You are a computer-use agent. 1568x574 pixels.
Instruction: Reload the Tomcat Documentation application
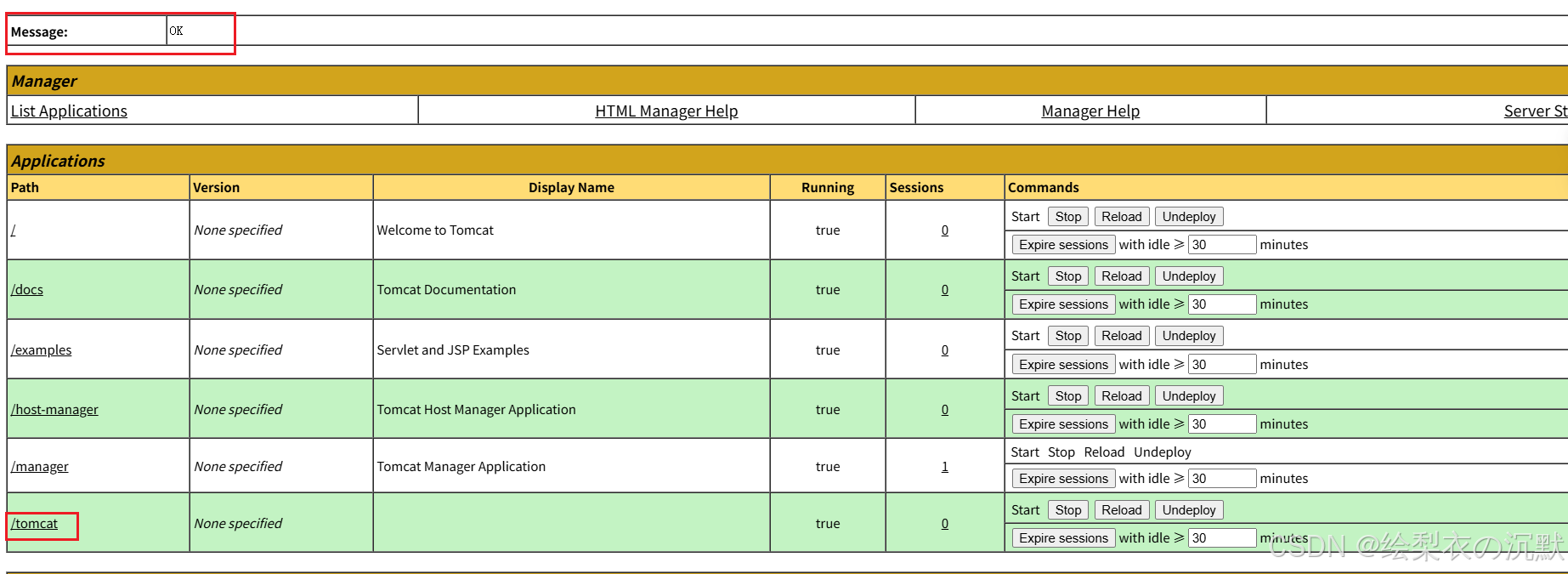click(x=1122, y=276)
